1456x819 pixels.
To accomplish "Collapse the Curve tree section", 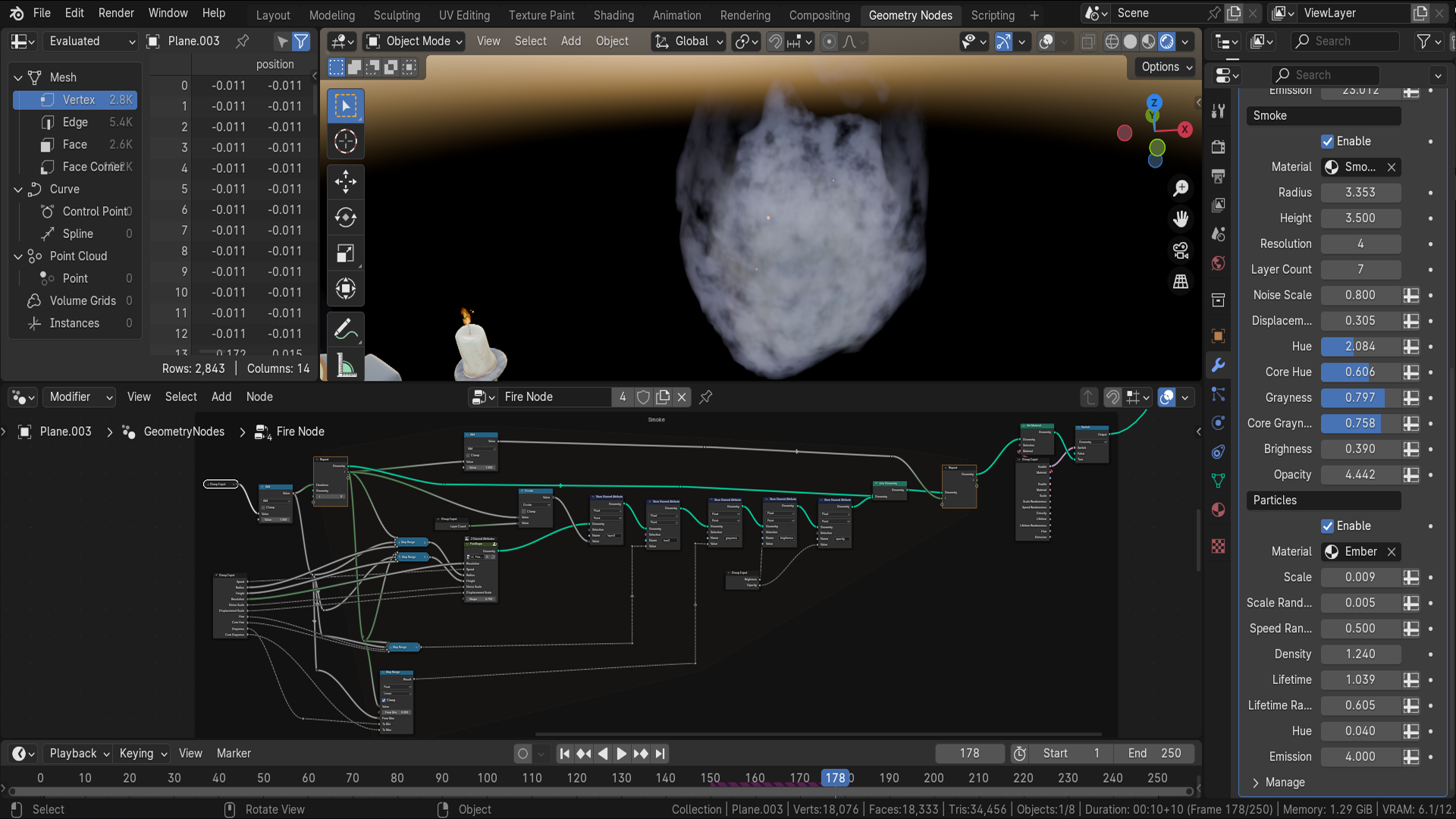I will tap(18, 189).
